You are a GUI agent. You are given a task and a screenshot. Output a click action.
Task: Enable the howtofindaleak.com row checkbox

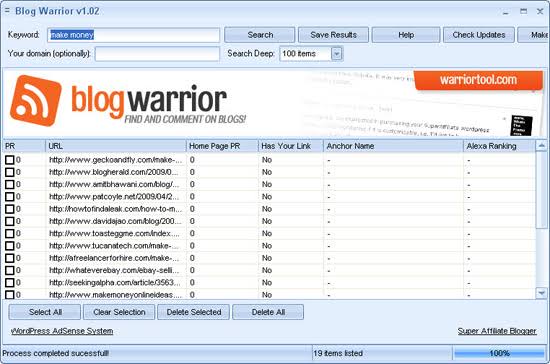coord(9,209)
